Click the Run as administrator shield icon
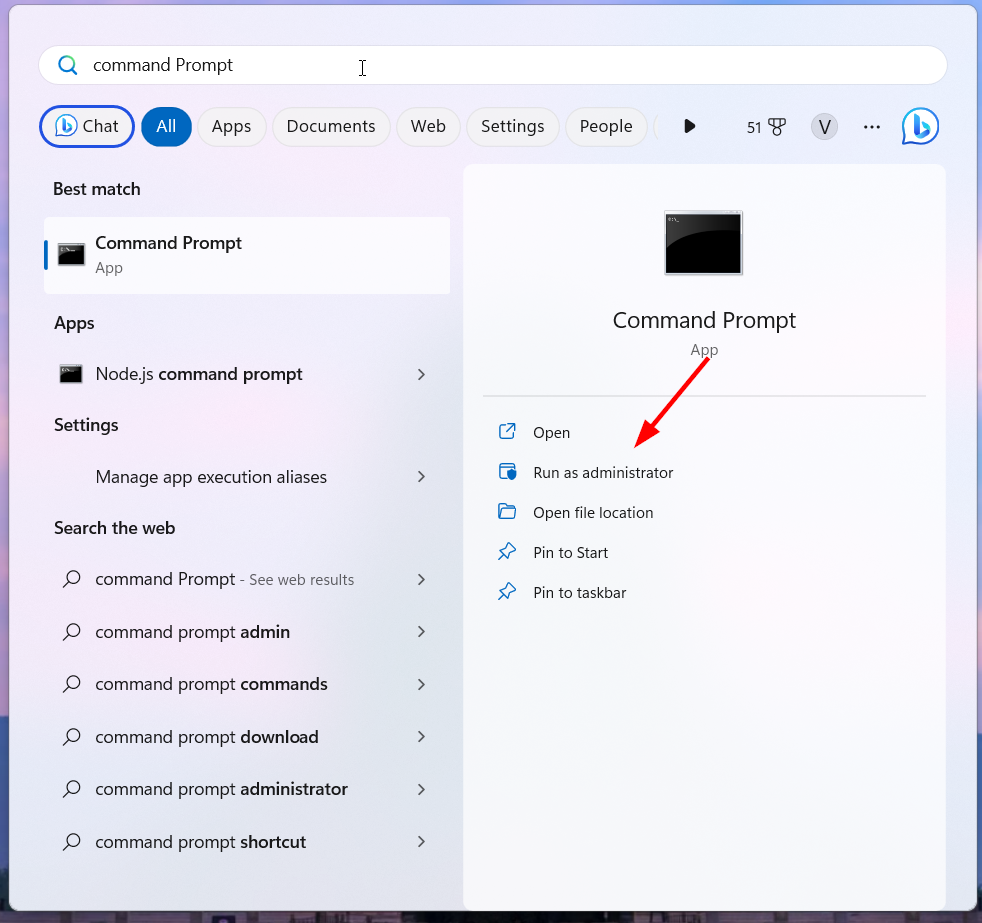The height and width of the screenshot is (923, 982). pos(507,472)
